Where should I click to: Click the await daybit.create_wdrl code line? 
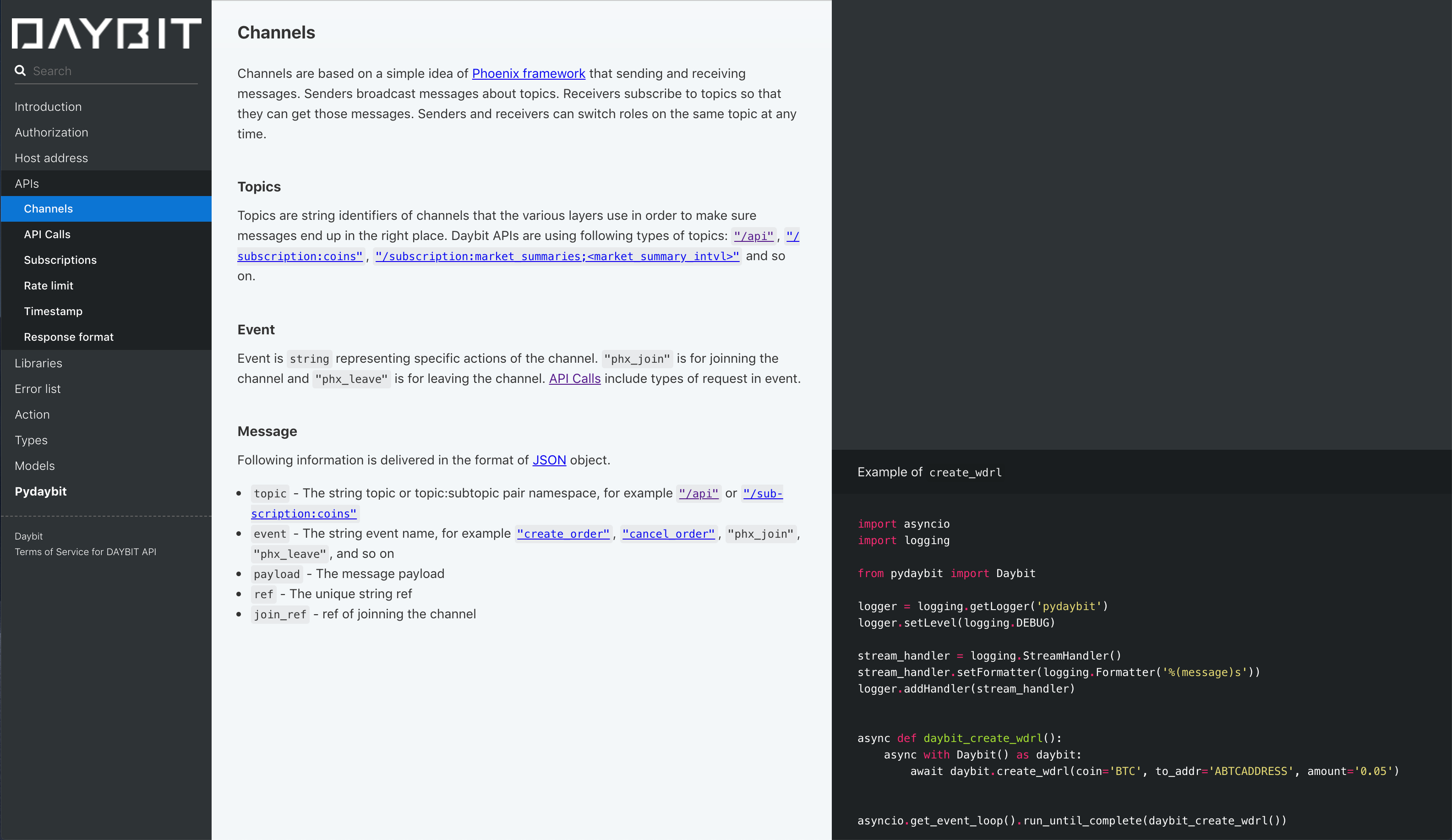pos(1155,771)
